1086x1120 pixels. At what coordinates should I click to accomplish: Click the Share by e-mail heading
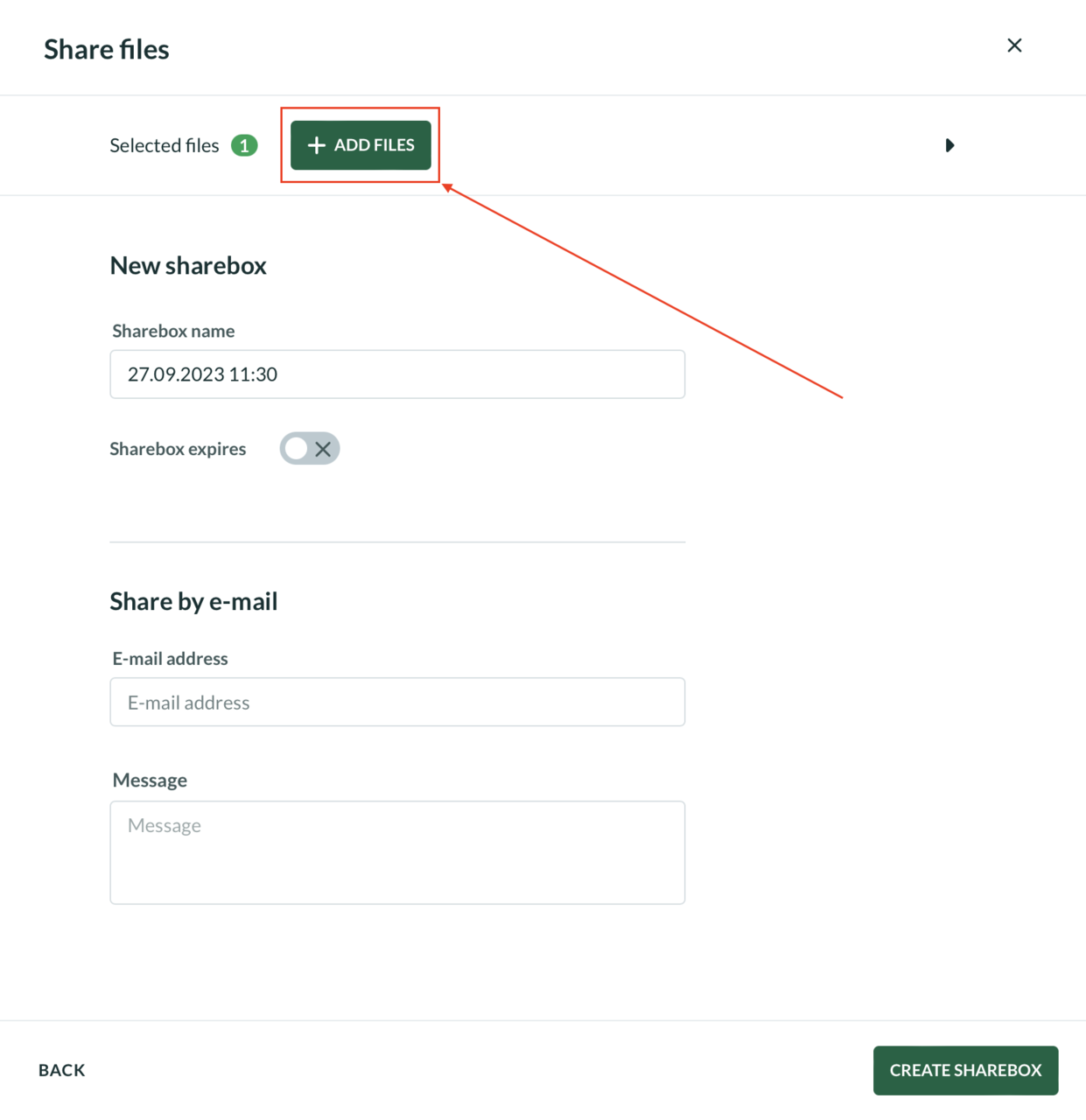pyautogui.click(x=193, y=601)
